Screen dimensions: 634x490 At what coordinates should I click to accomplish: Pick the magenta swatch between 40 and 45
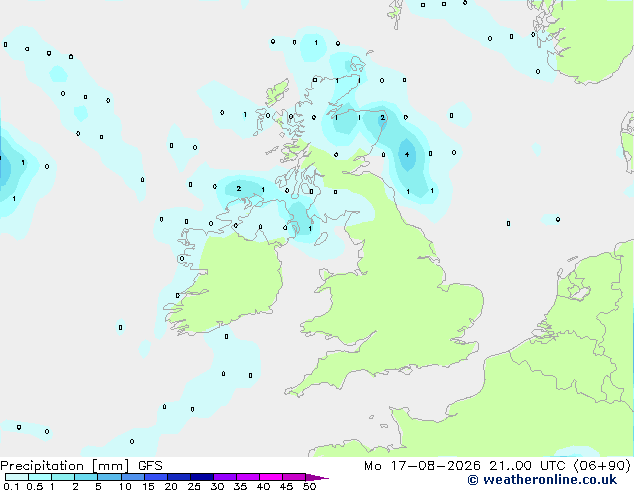(271, 477)
